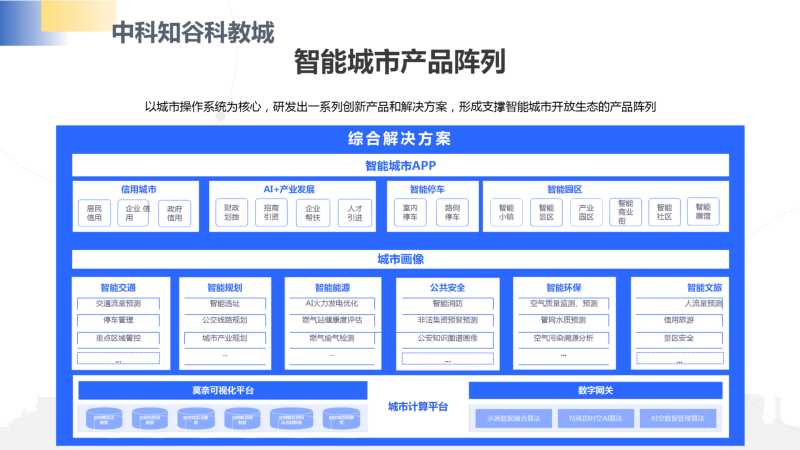Image resolution: width=800 pixels, height=450 pixels.
Task: Select the 政府信用 box
Action: click(174, 213)
